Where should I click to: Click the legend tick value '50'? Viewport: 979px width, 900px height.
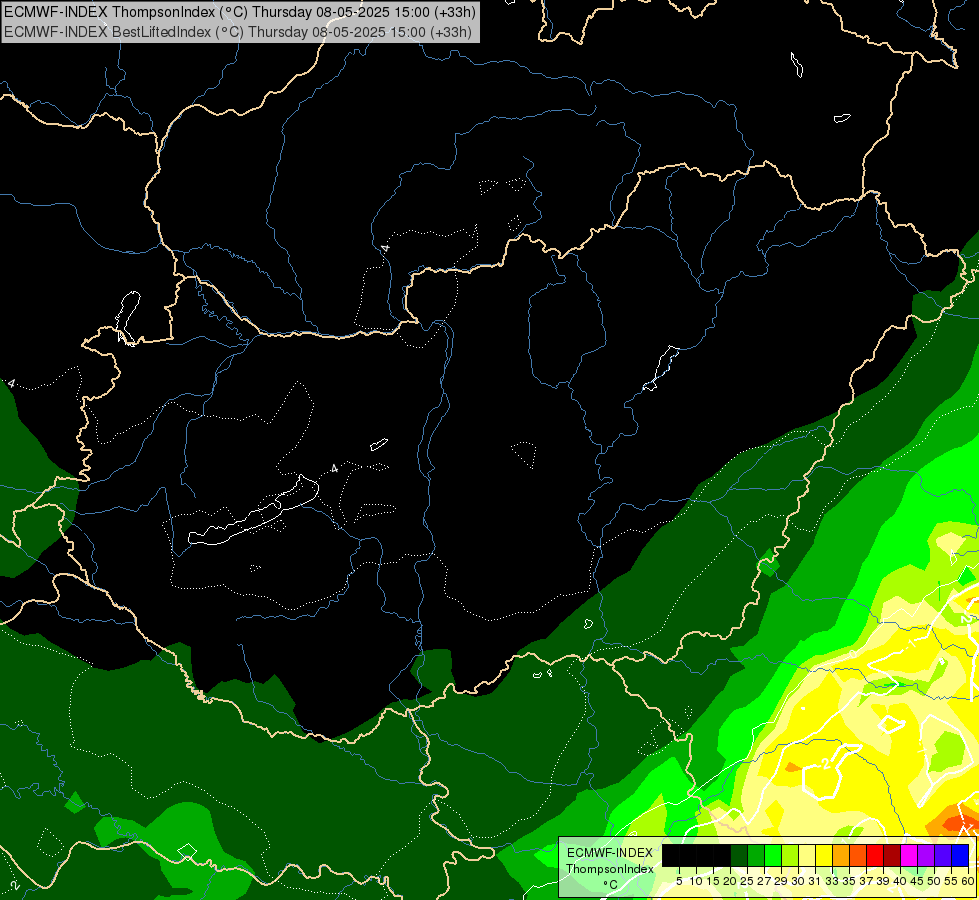935,881
